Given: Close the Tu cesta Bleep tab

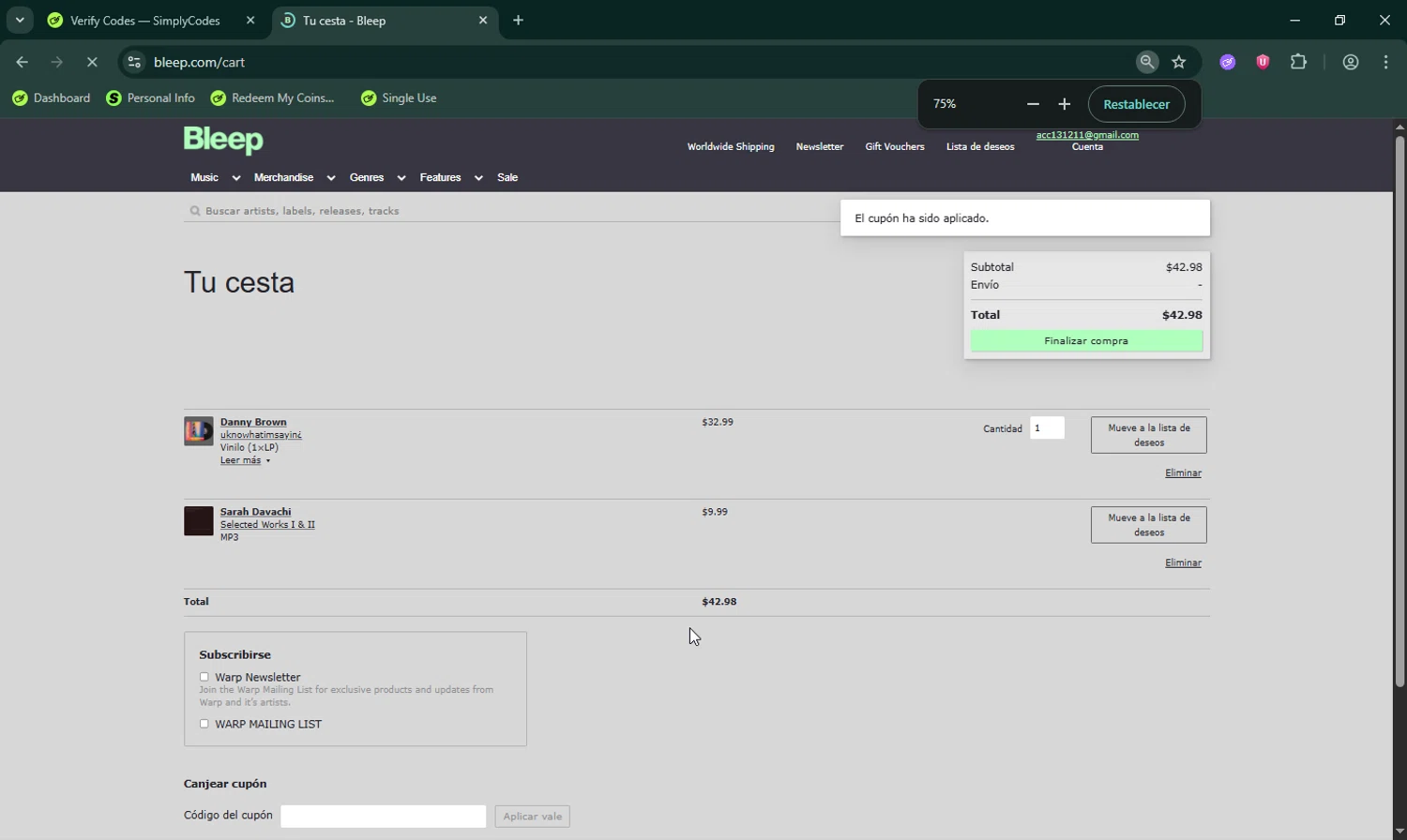Looking at the screenshot, I should click(483, 20).
